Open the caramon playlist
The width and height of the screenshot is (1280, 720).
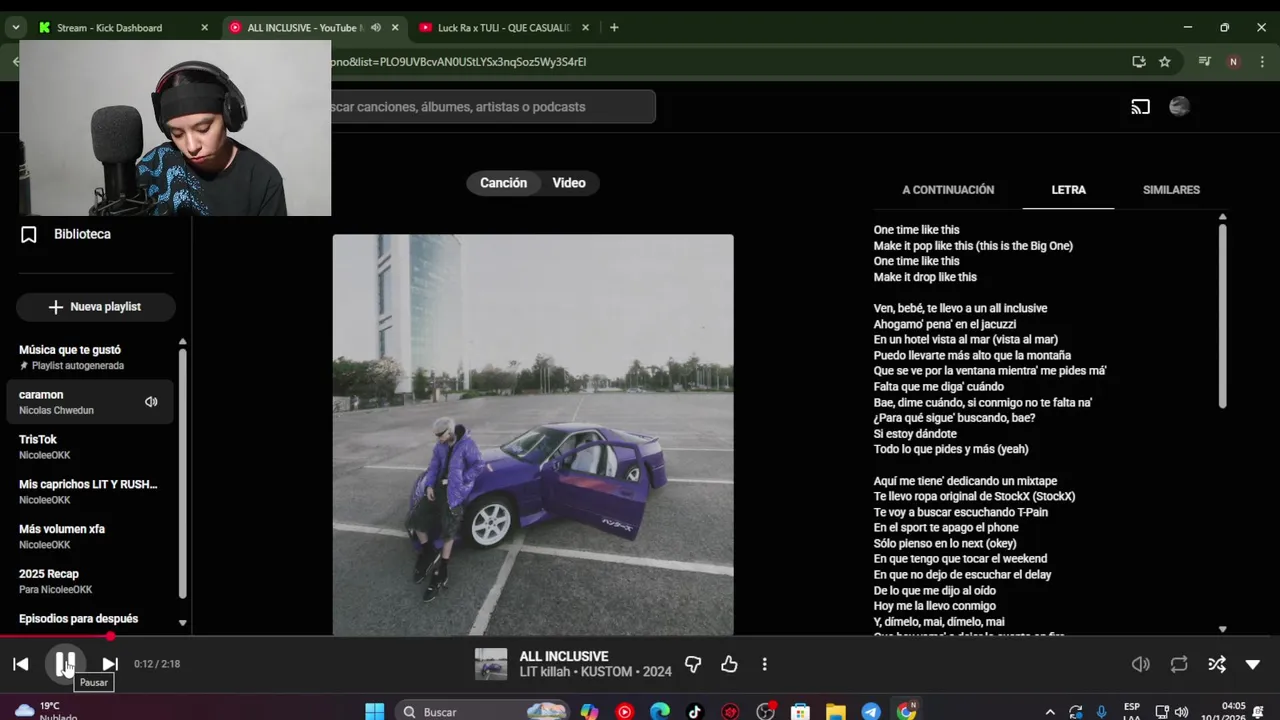pos(90,402)
